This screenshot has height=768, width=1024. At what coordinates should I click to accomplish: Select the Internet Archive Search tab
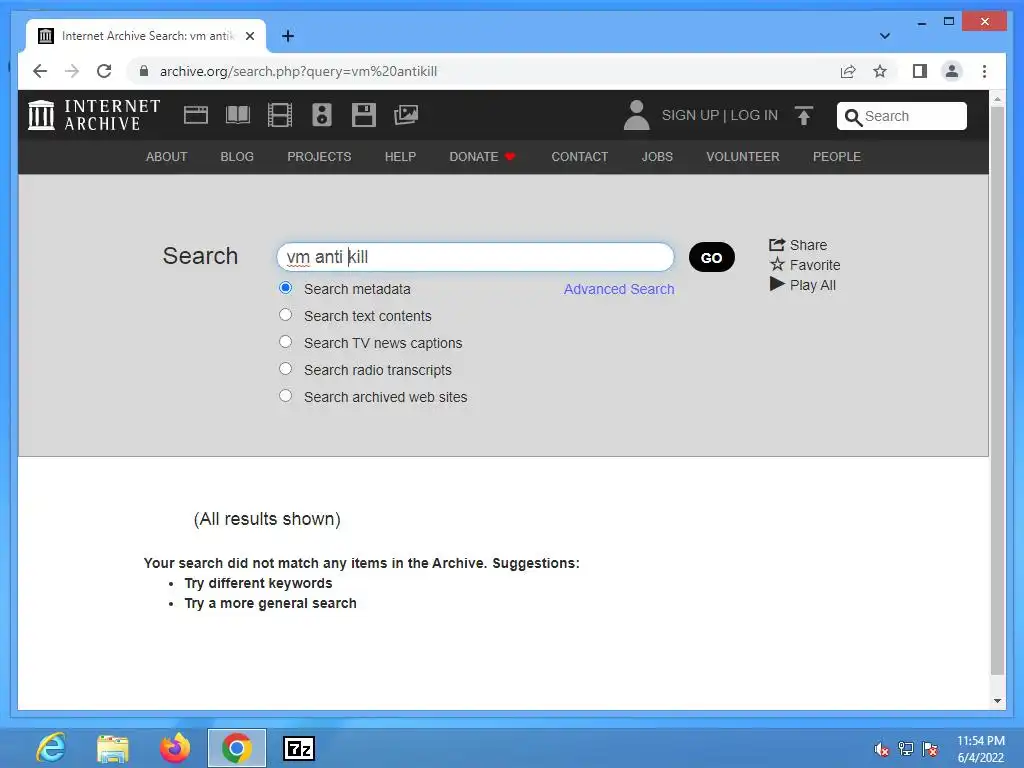pyautogui.click(x=146, y=36)
